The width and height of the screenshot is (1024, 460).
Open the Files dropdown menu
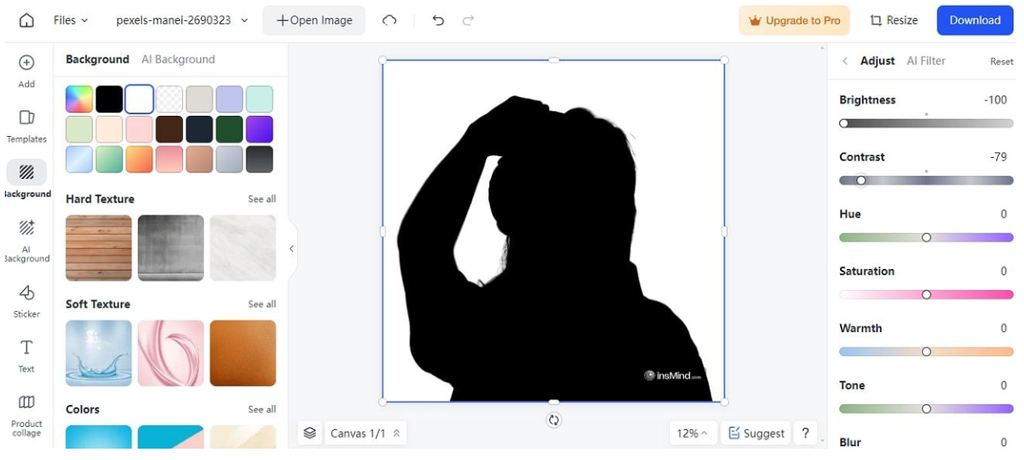[x=71, y=20]
